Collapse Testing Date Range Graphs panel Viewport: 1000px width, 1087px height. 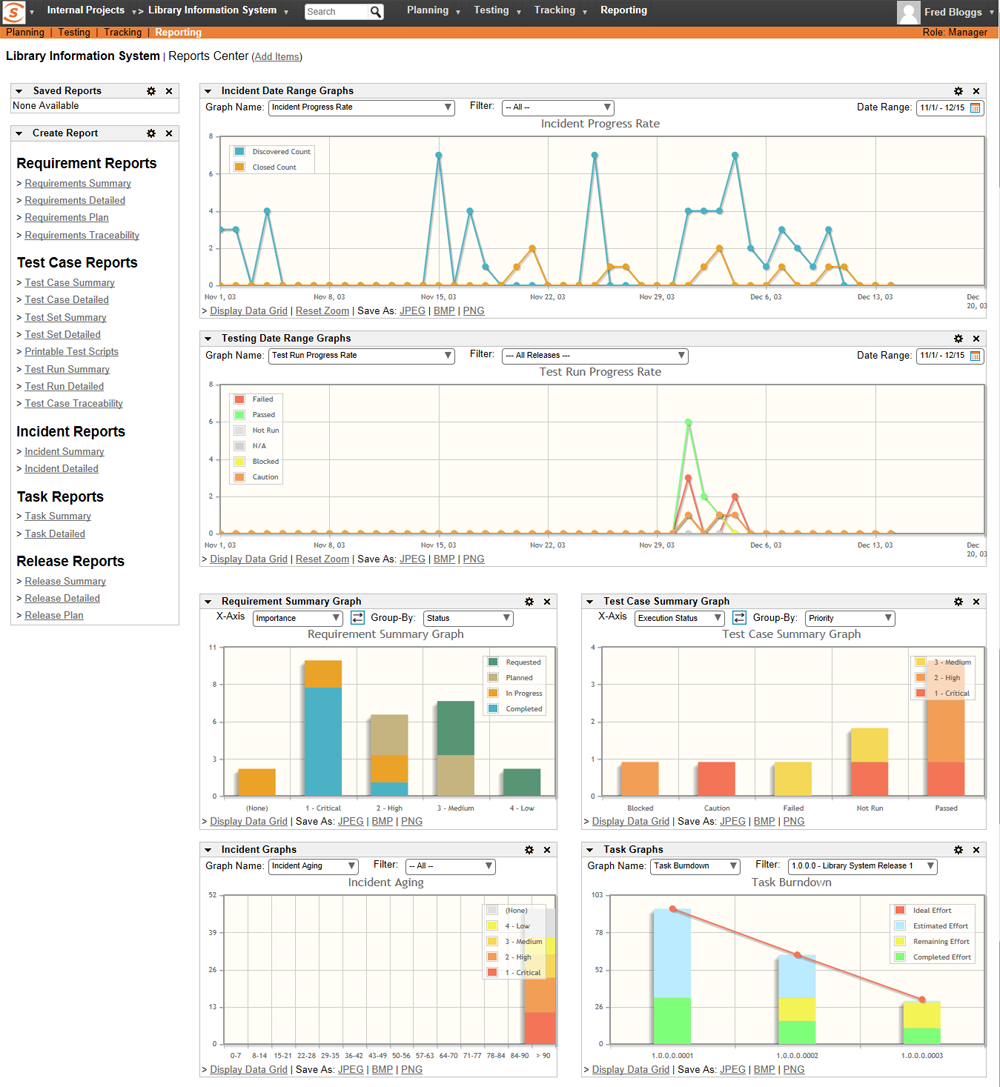pyautogui.click(x=208, y=338)
